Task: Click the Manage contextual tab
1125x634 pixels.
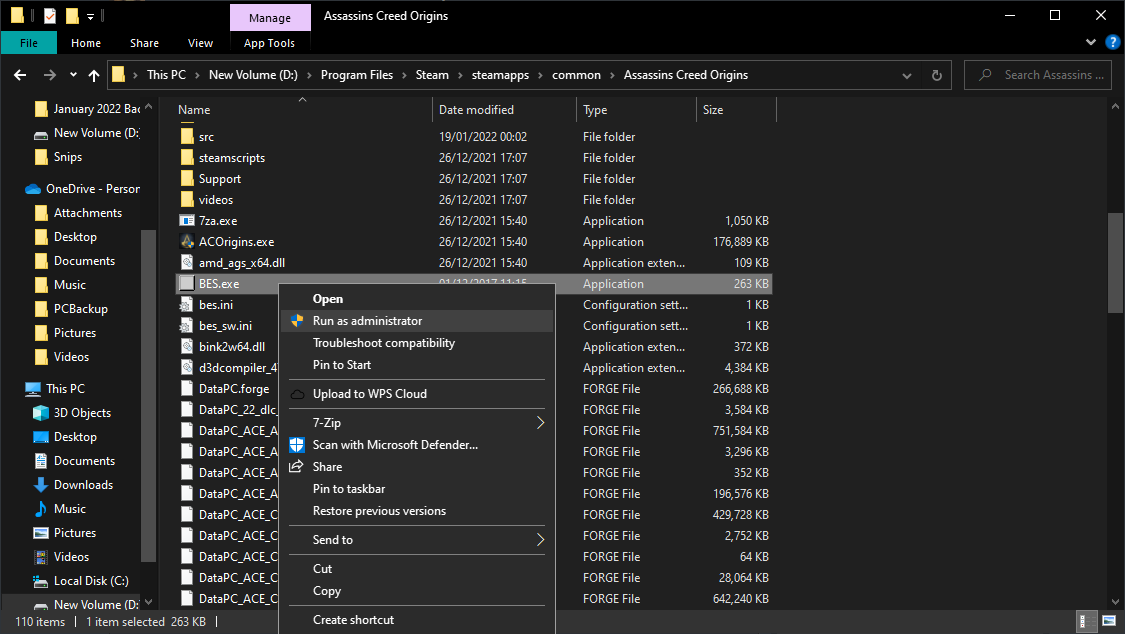Action: (270, 18)
